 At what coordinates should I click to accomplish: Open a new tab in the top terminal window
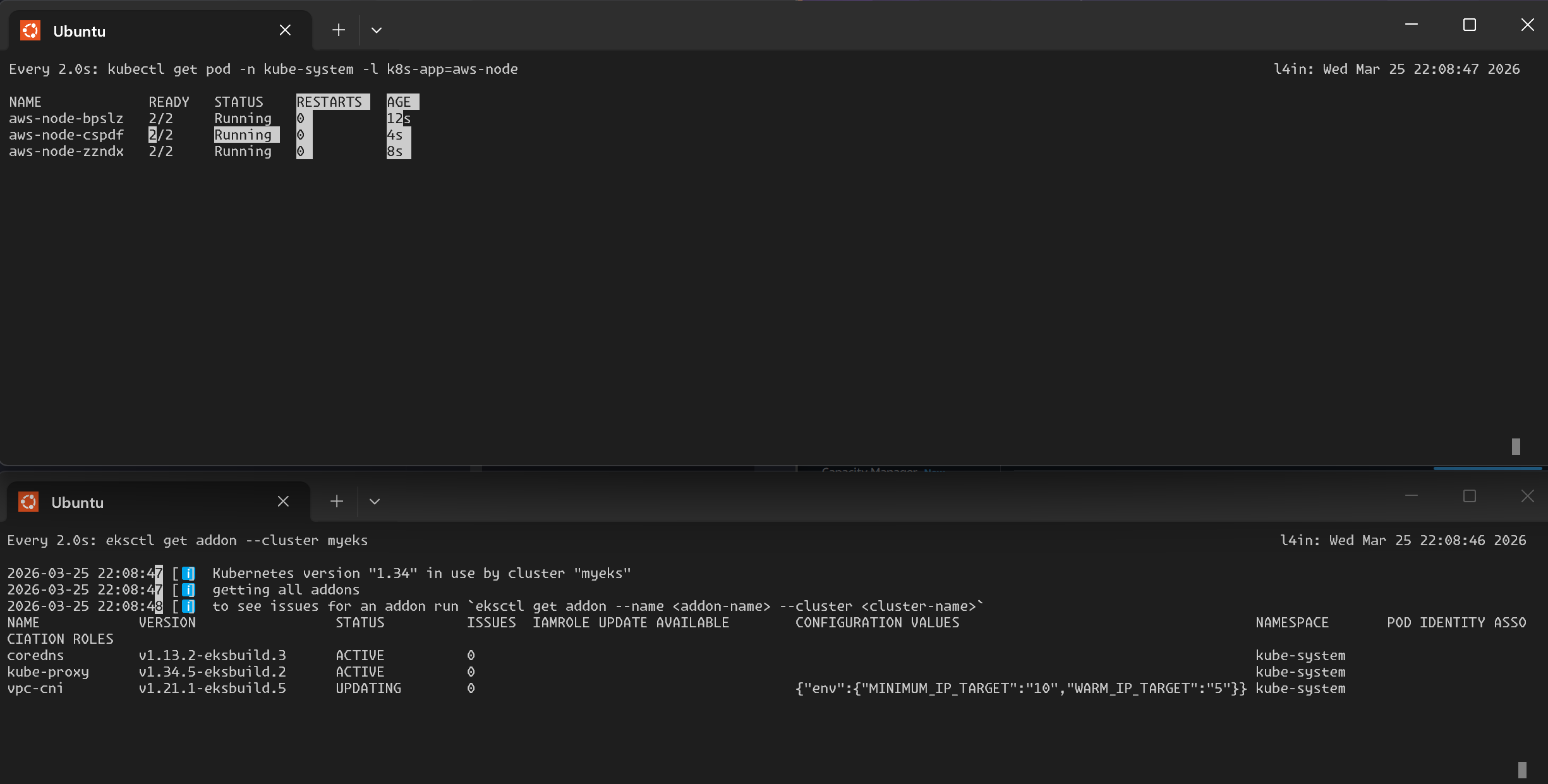338,30
